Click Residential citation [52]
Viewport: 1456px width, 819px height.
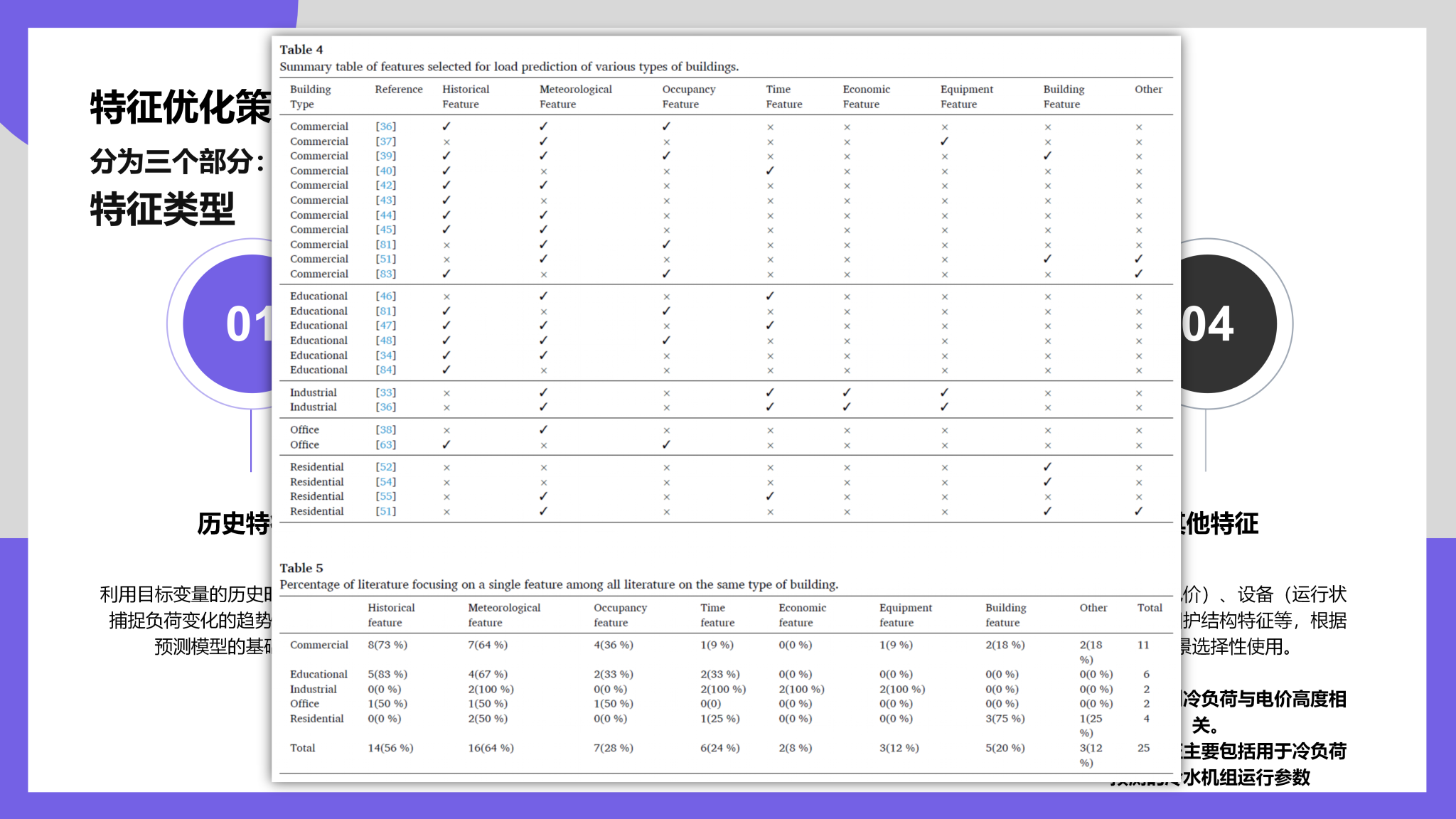[385, 467]
